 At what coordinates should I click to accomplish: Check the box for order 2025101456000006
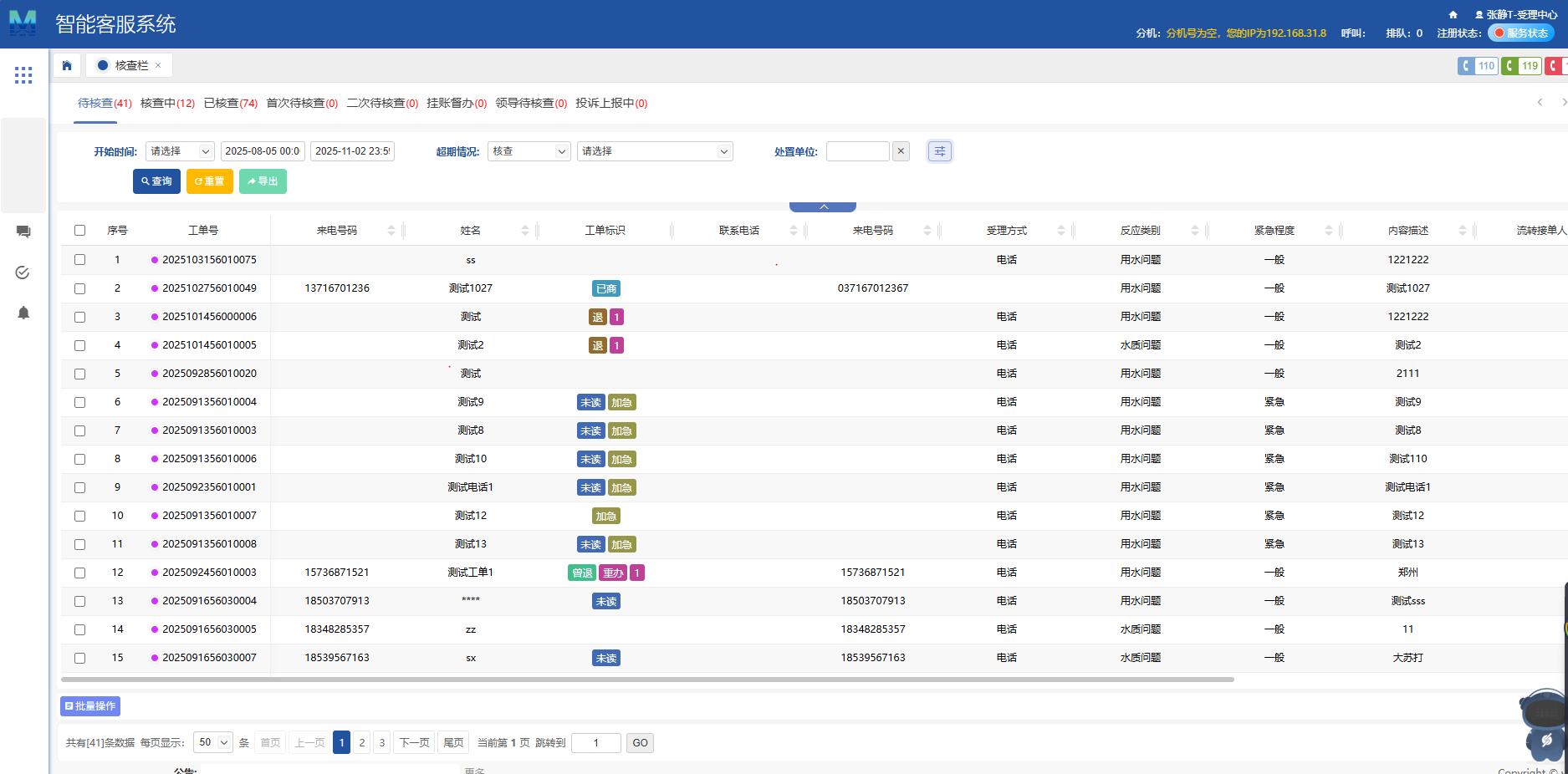[80, 317]
